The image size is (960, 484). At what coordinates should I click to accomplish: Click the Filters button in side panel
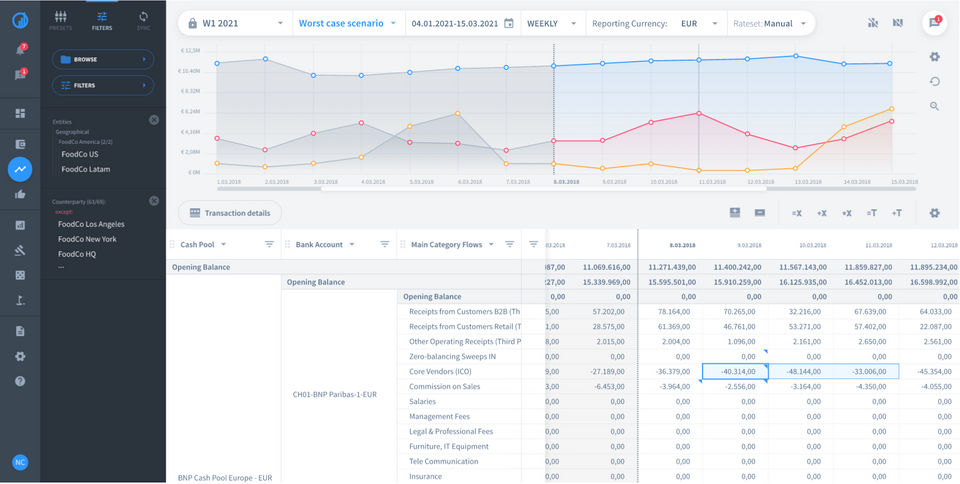click(103, 85)
